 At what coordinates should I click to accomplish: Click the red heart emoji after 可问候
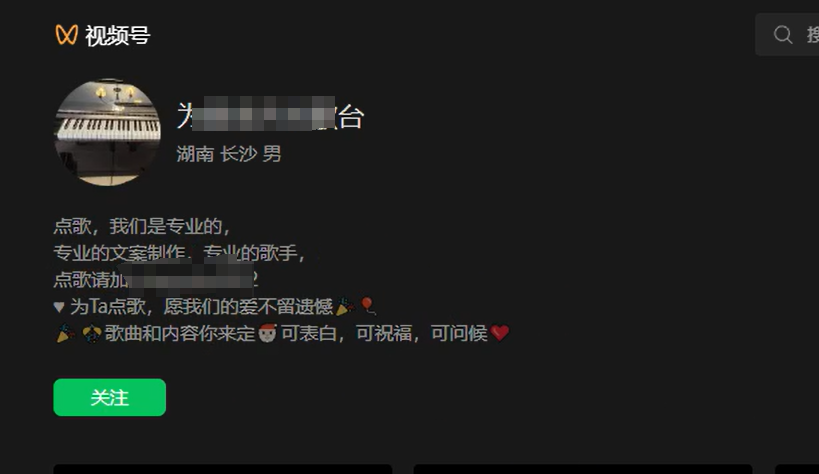coord(500,333)
